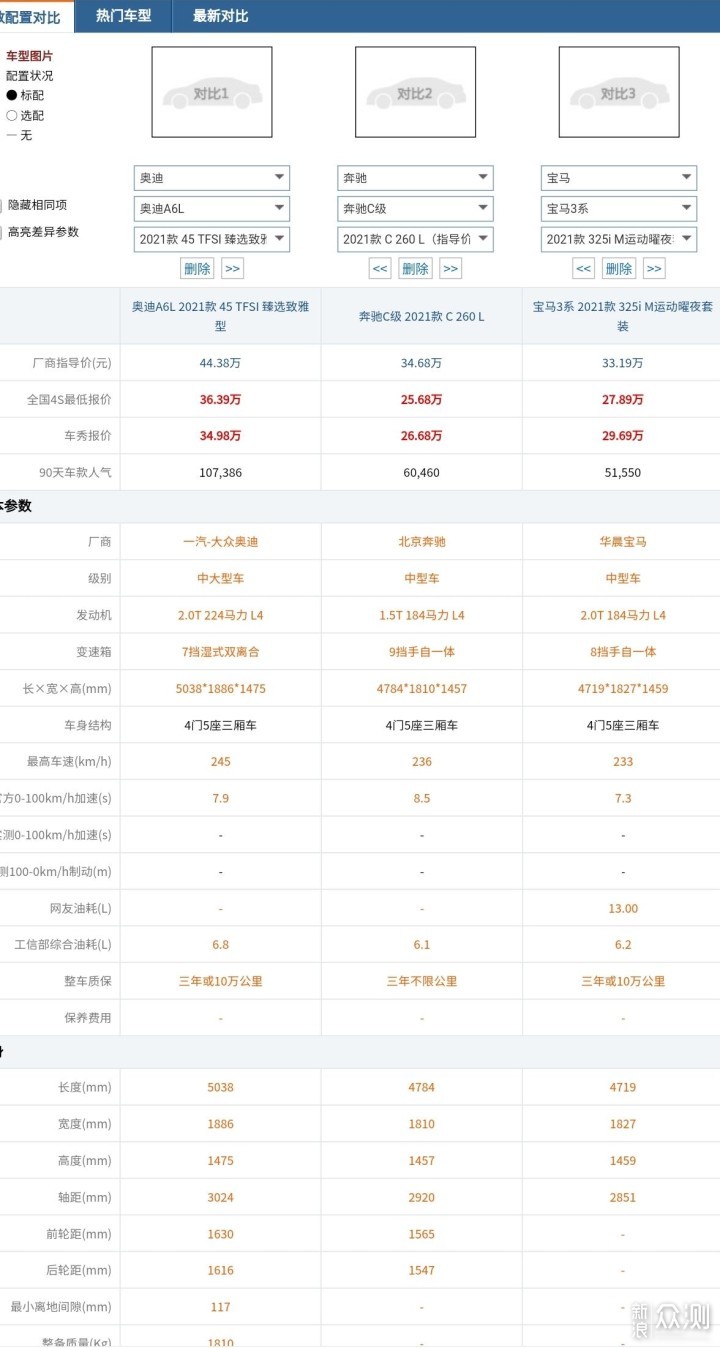720x1348 pixels.
Task: Toggle the 高亮差异参数 checkbox
Action: (x=1, y=232)
